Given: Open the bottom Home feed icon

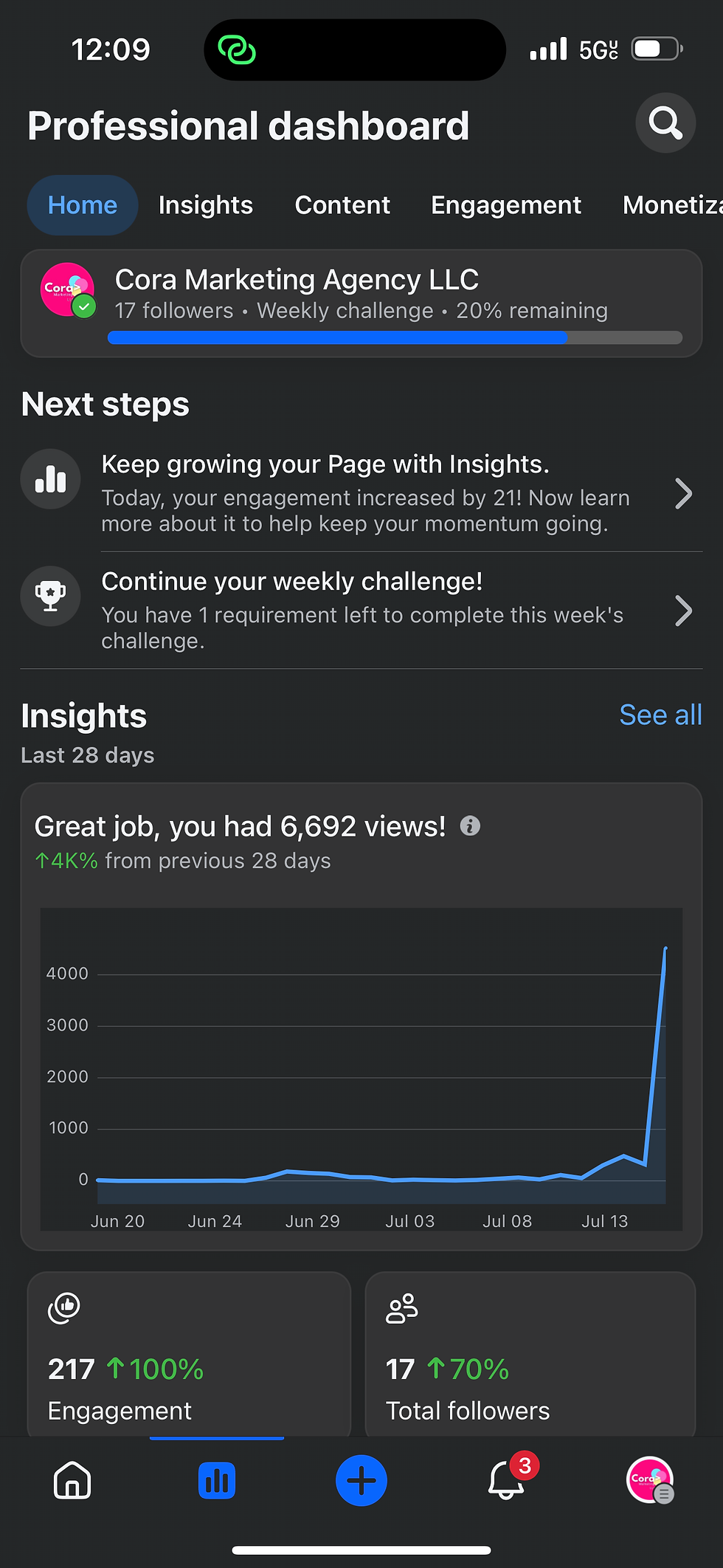Looking at the screenshot, I should [72, 1480].
